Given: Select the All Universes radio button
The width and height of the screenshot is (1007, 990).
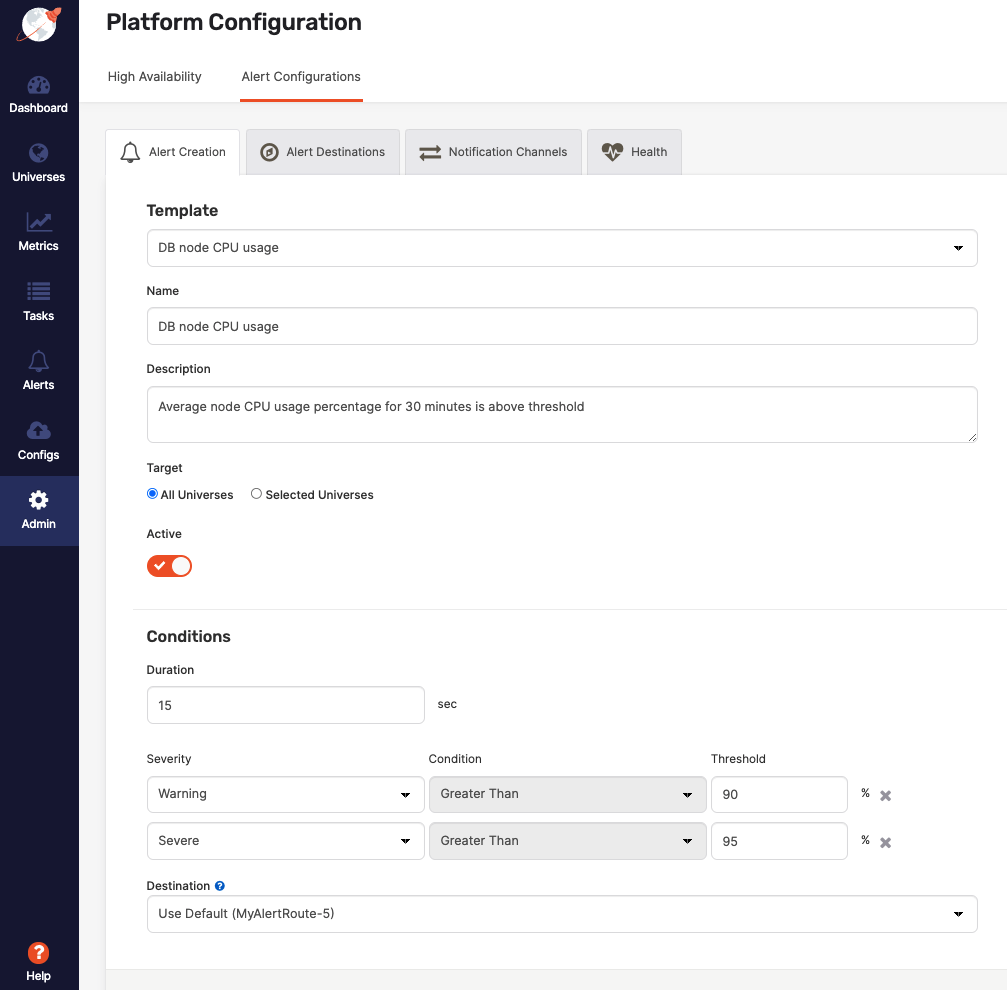Looking at the screenshot, I should [152, 494].
